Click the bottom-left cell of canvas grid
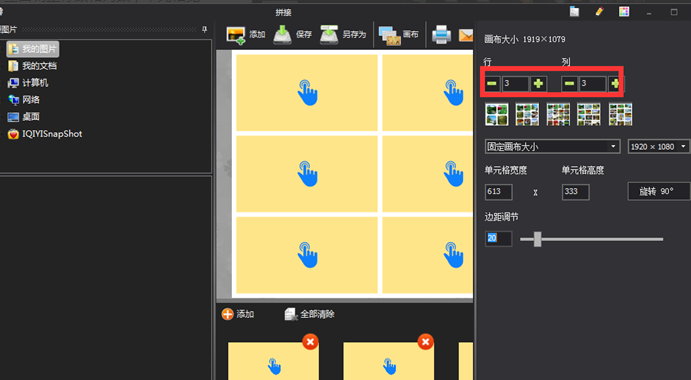This screenshot has width=691, height=380. tap(307, 255)
